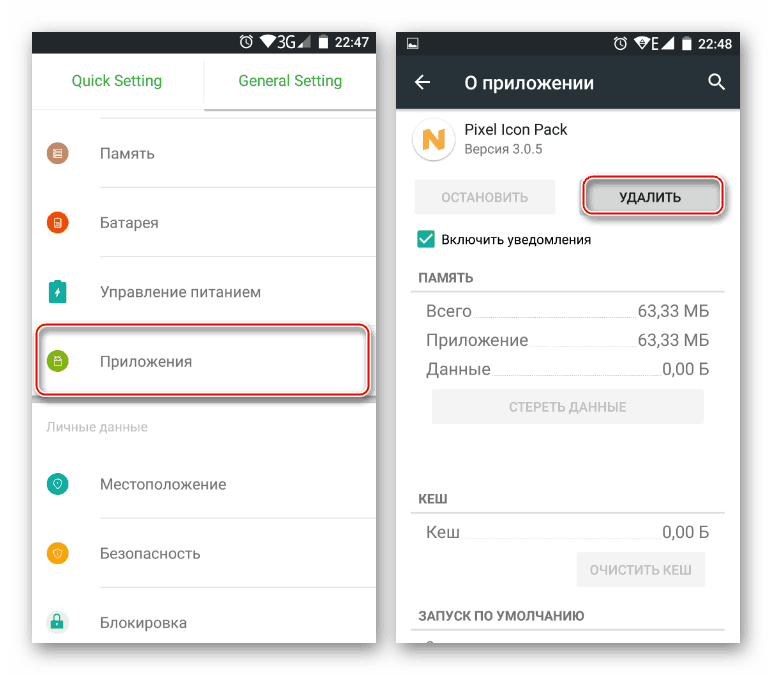
Task: Tap the 3G signal indicator in left status bar
Action: coord(294,42)
